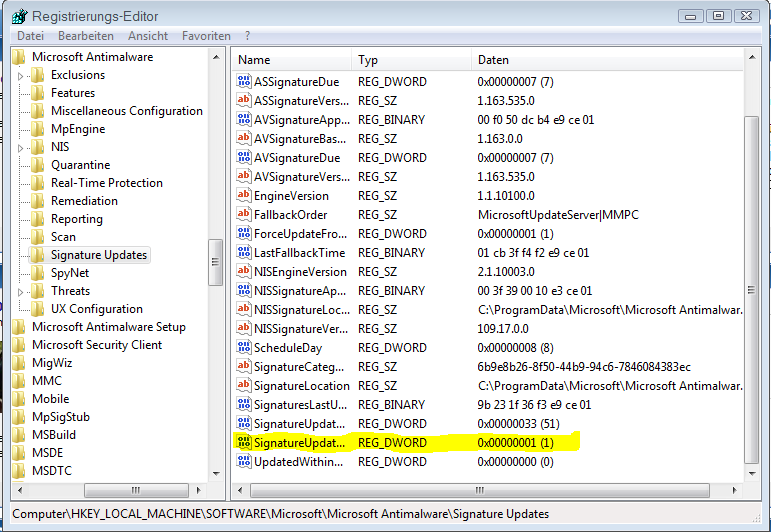Sort values by the Name column header
Image resolution: width=771 pixels, height=532 pixels.
point(292,60)
